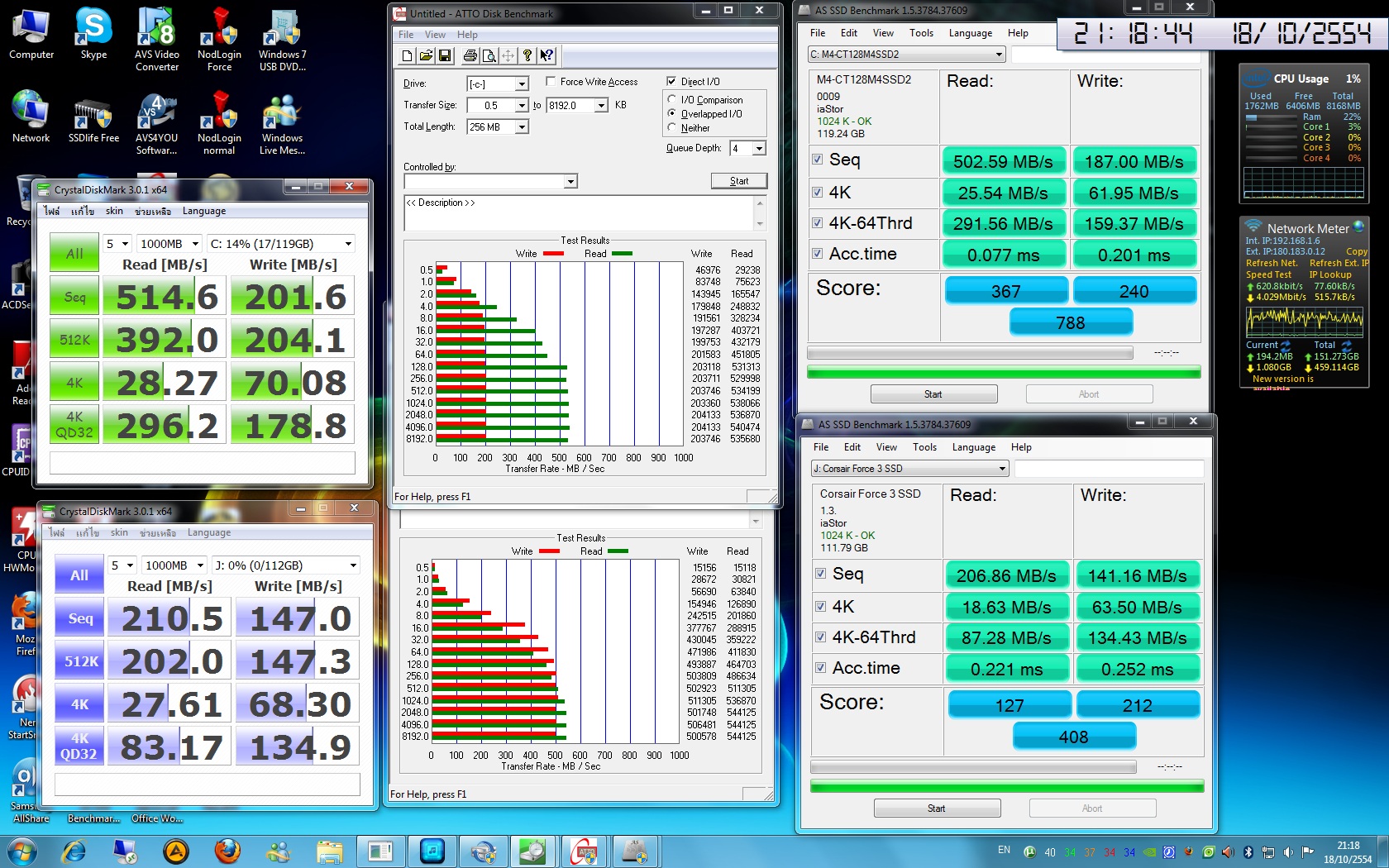Expand the Controlled by dropdown
This screenshot has height=868, width=1389.
[570, 181]
